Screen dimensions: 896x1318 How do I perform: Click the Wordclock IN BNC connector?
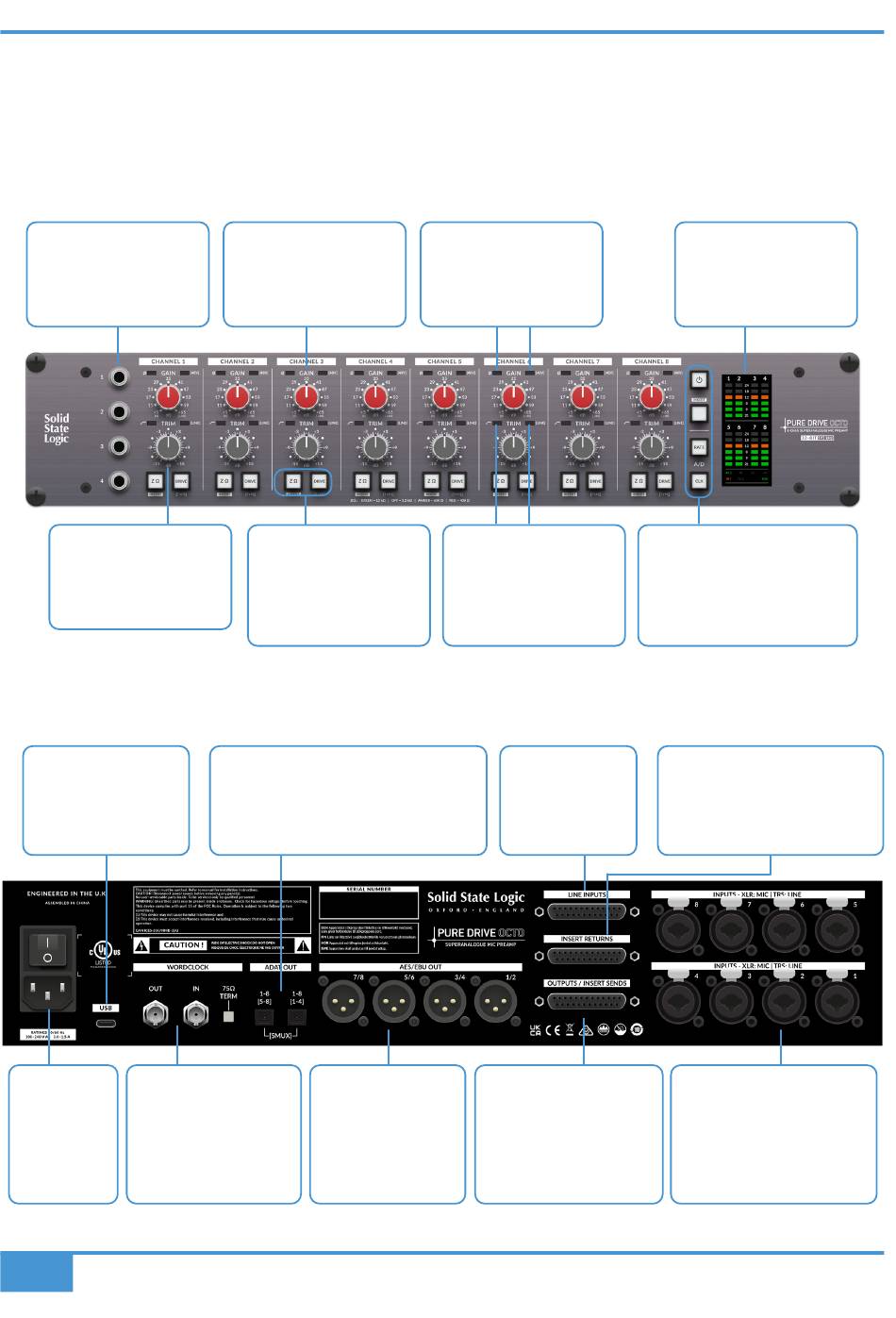tap(197, 1016)
